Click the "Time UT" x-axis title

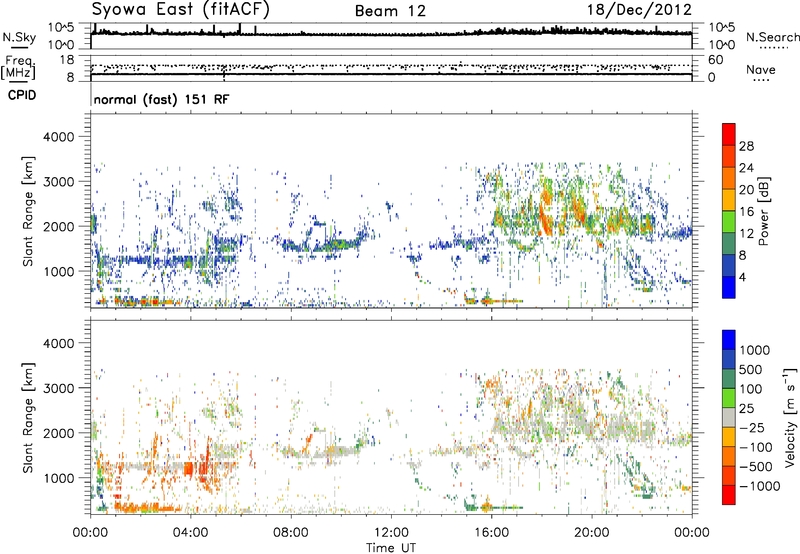coord(391,548)
